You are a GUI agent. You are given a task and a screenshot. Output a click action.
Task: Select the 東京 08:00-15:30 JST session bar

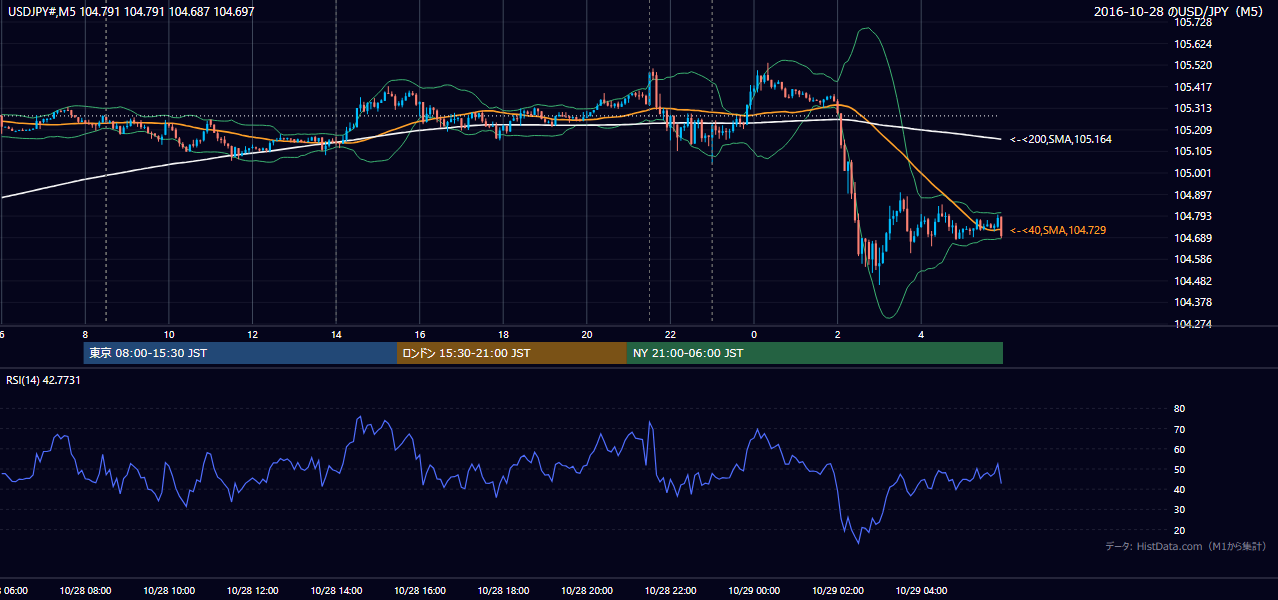pyautogui.click(x=240, y=353)
